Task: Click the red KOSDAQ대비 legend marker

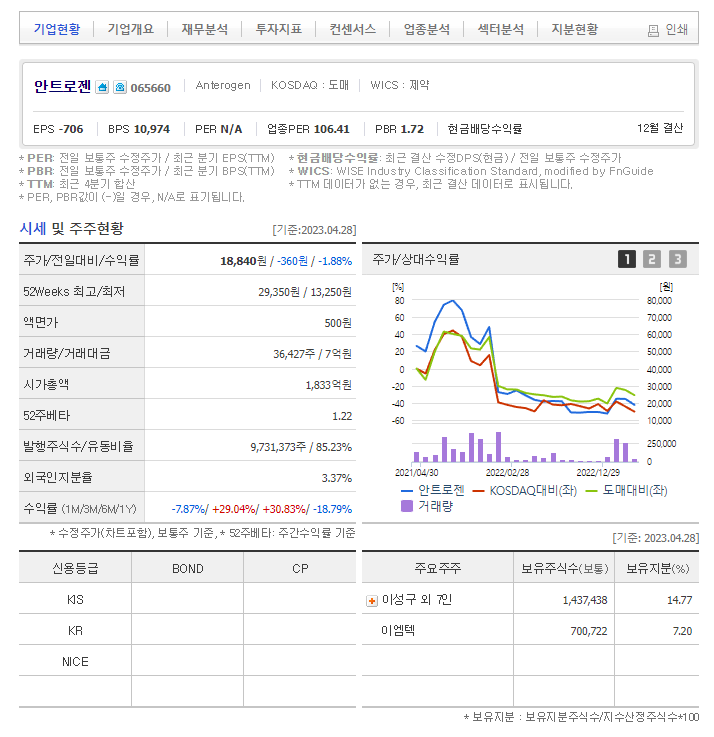Action: [478, 491]
